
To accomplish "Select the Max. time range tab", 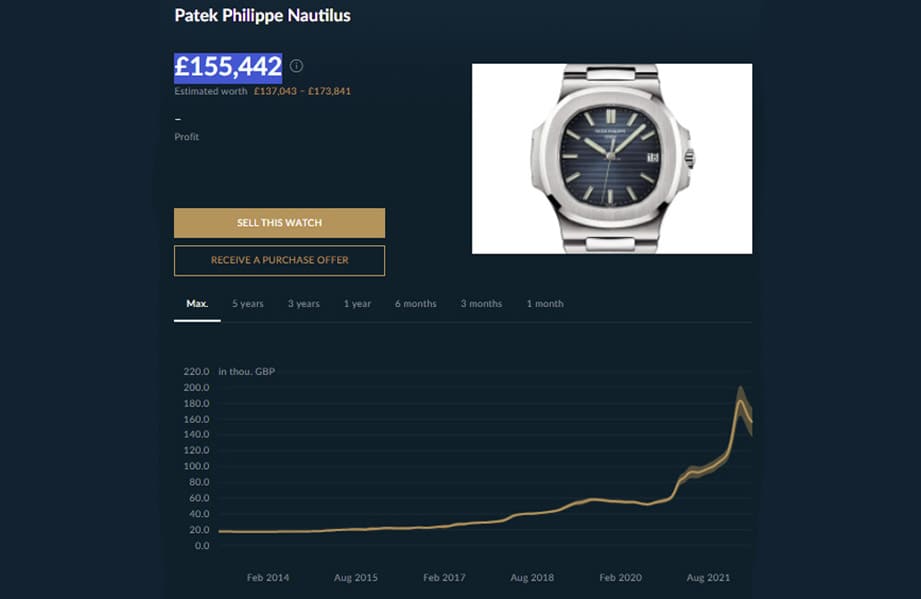I will coord(197,304).
